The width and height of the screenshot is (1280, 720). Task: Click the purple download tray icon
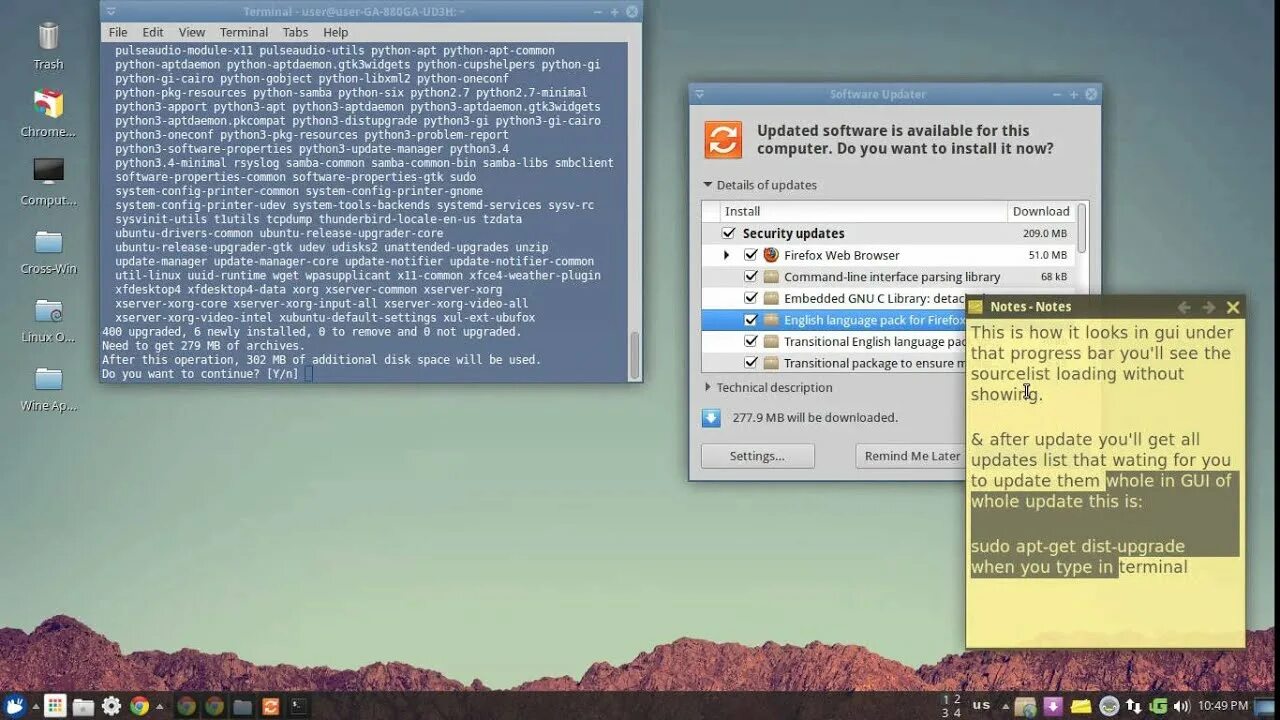coord(1053,706)
